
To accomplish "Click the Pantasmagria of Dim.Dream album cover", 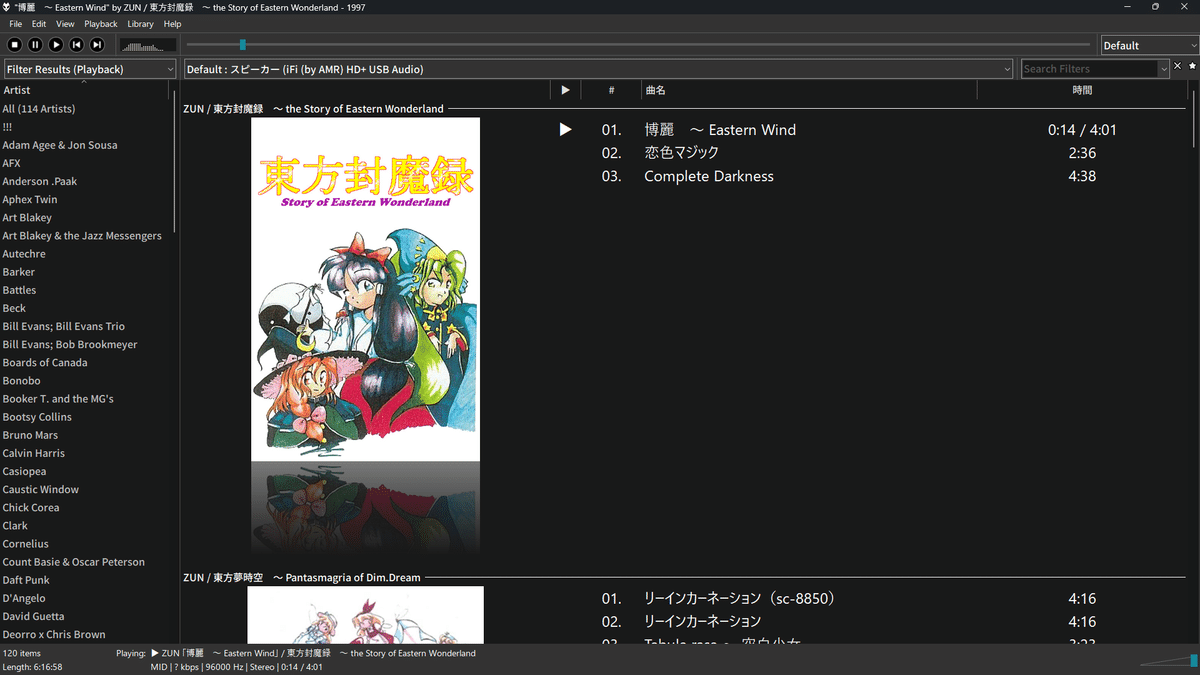I will tap(365, 615).
